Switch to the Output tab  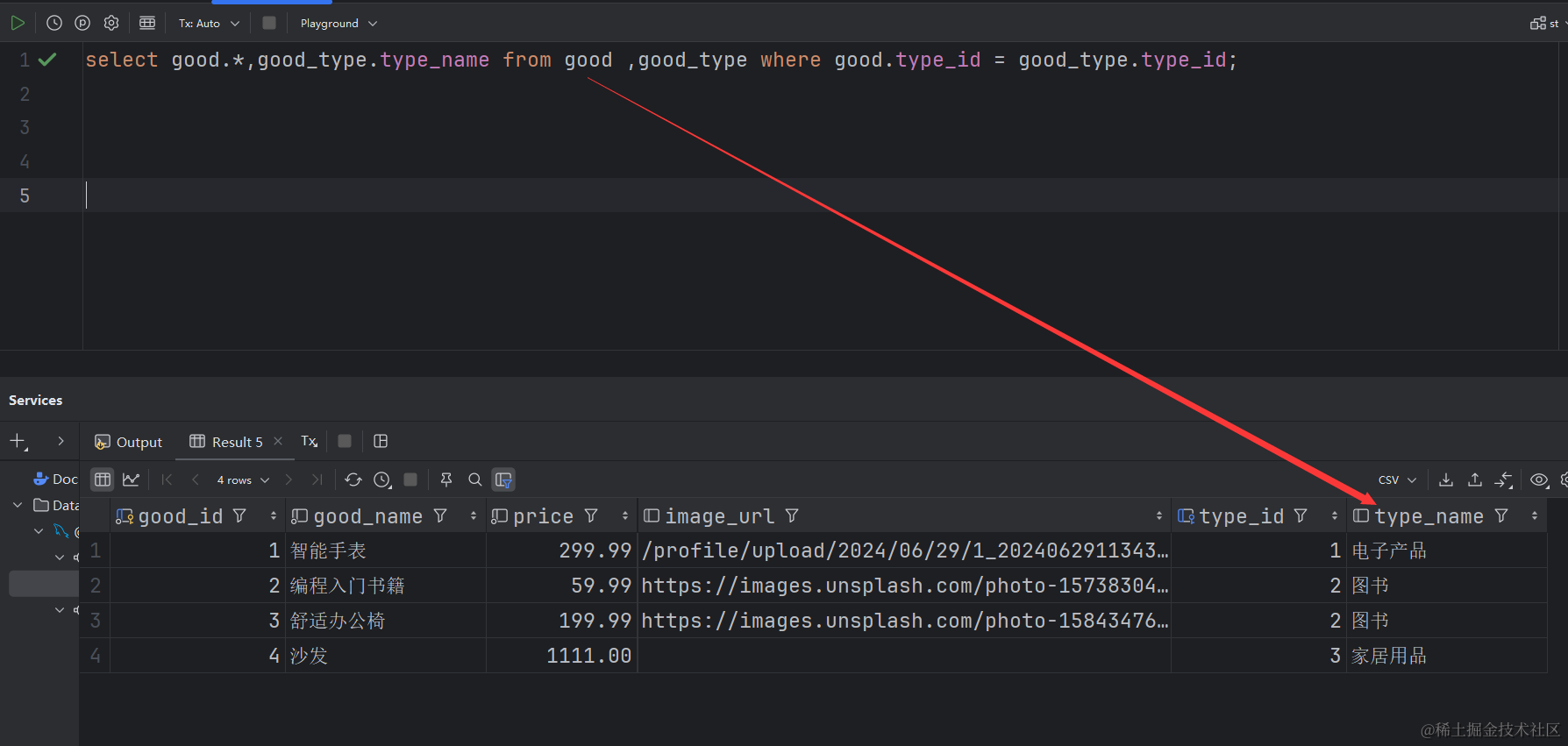click(129, 442)
